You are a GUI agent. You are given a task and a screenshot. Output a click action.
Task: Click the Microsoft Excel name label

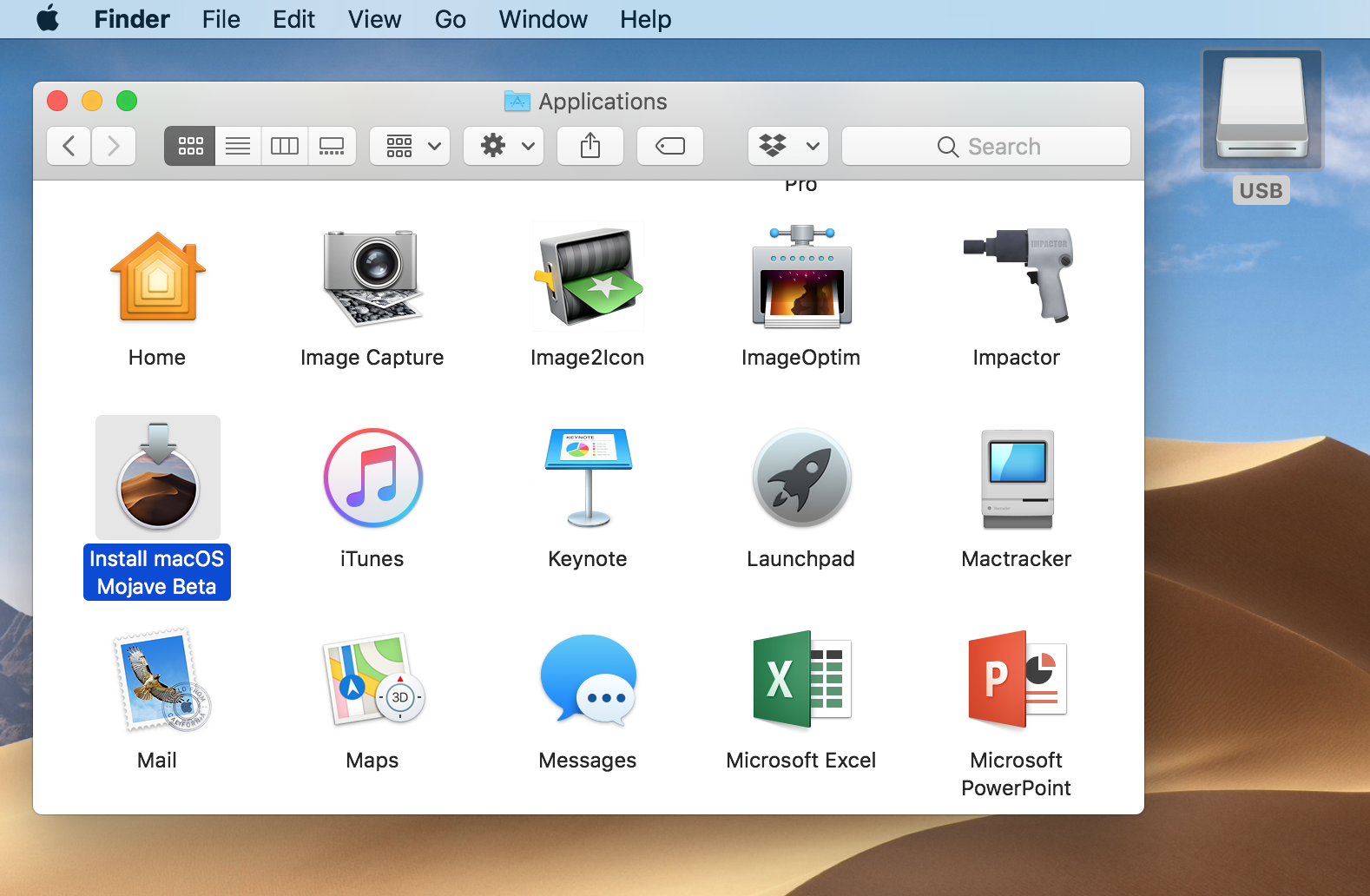coord(801,760)
